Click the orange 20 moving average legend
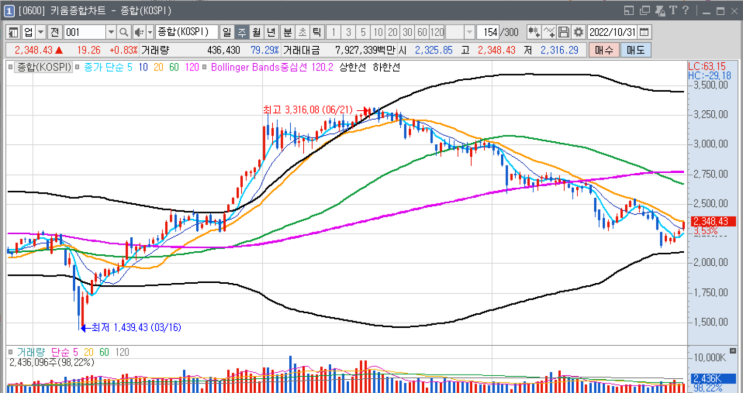The width and height of the screenshot is (743, 393). 159,68
